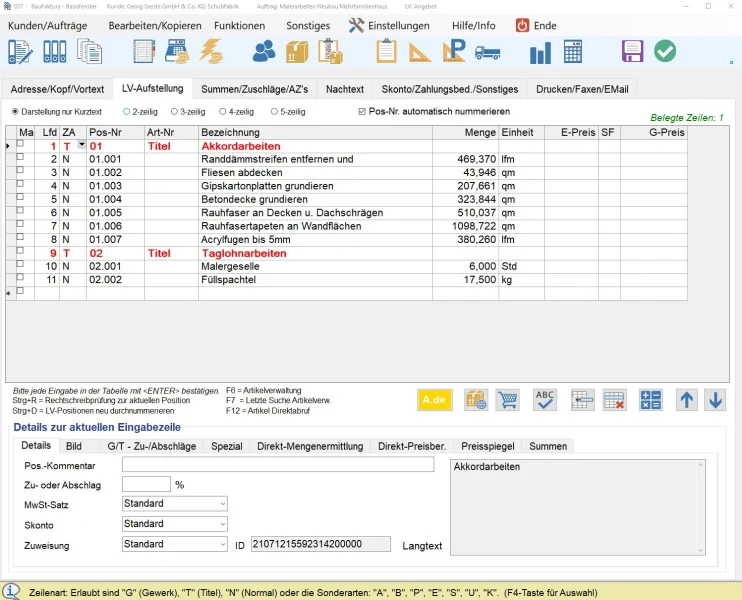
Task: Switch to the Summen/Zuschläge/AZ's tab
Action: 253,89
